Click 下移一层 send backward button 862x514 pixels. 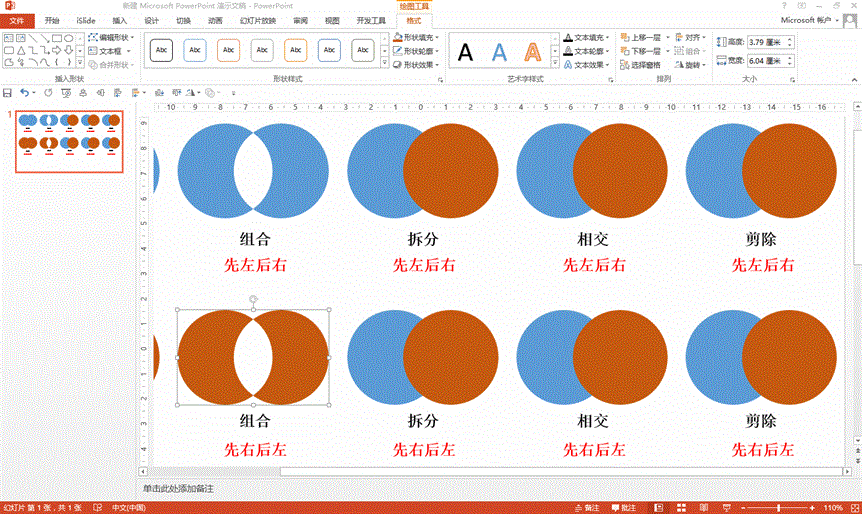pyautogui.click(x=643, y=51)
